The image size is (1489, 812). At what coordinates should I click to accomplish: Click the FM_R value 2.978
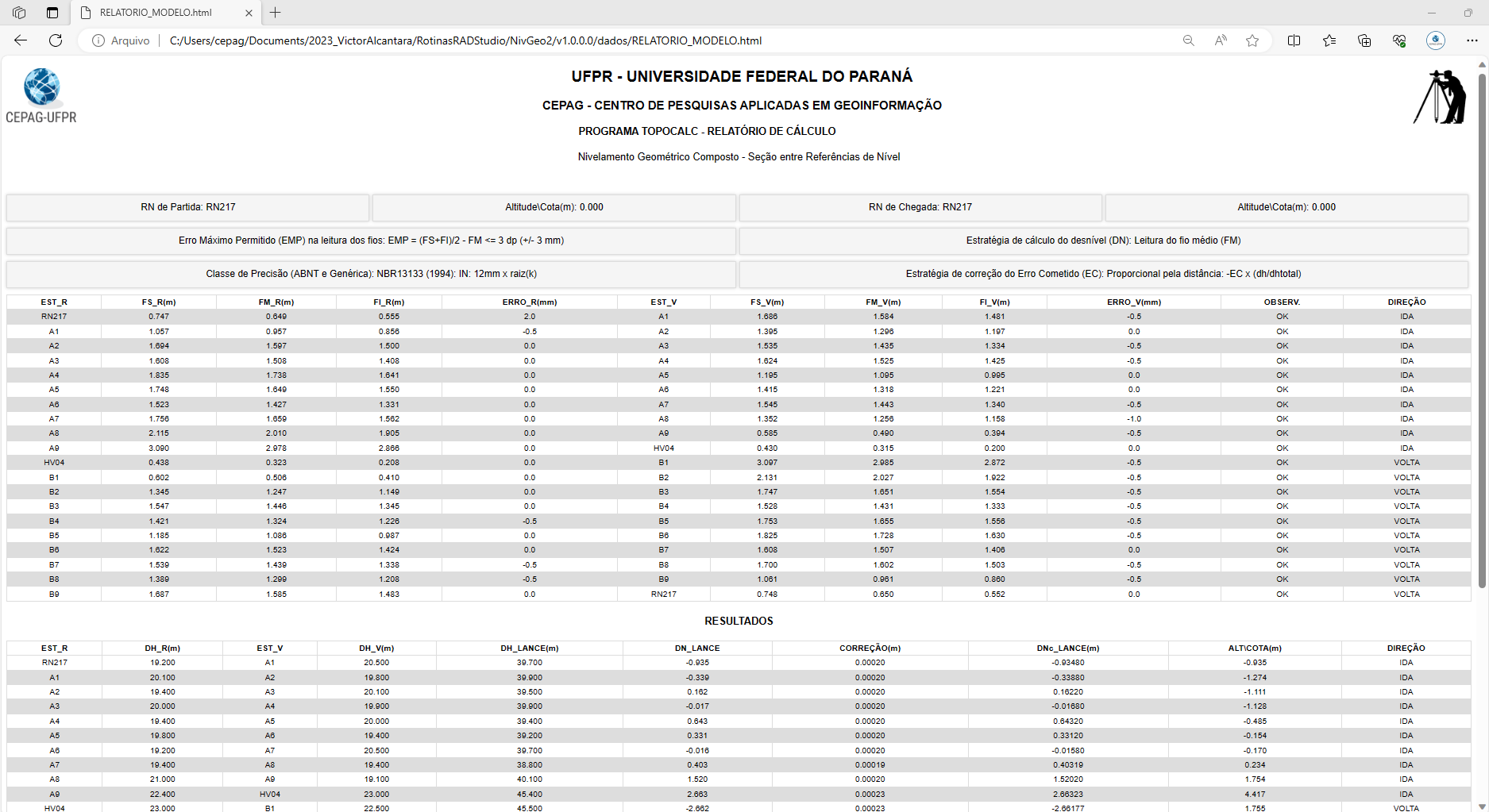tap(276, 448)
